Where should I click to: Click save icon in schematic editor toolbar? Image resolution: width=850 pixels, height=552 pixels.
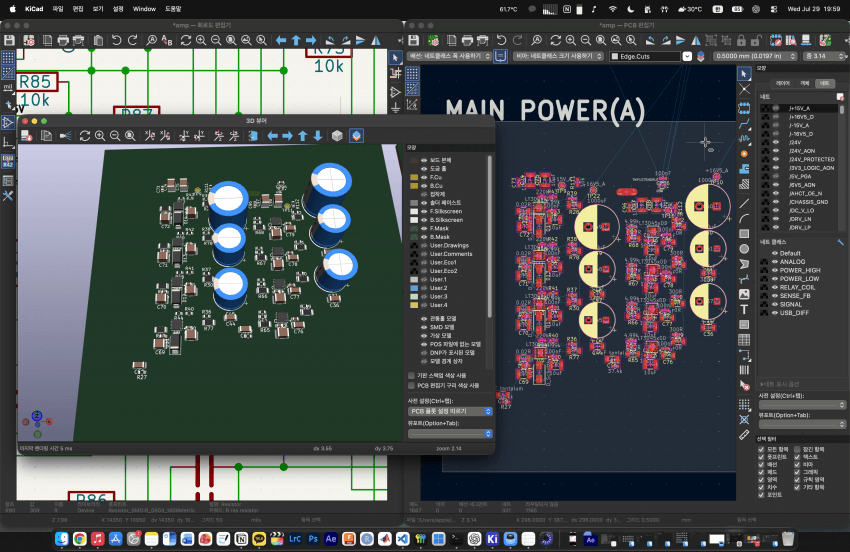9,40
